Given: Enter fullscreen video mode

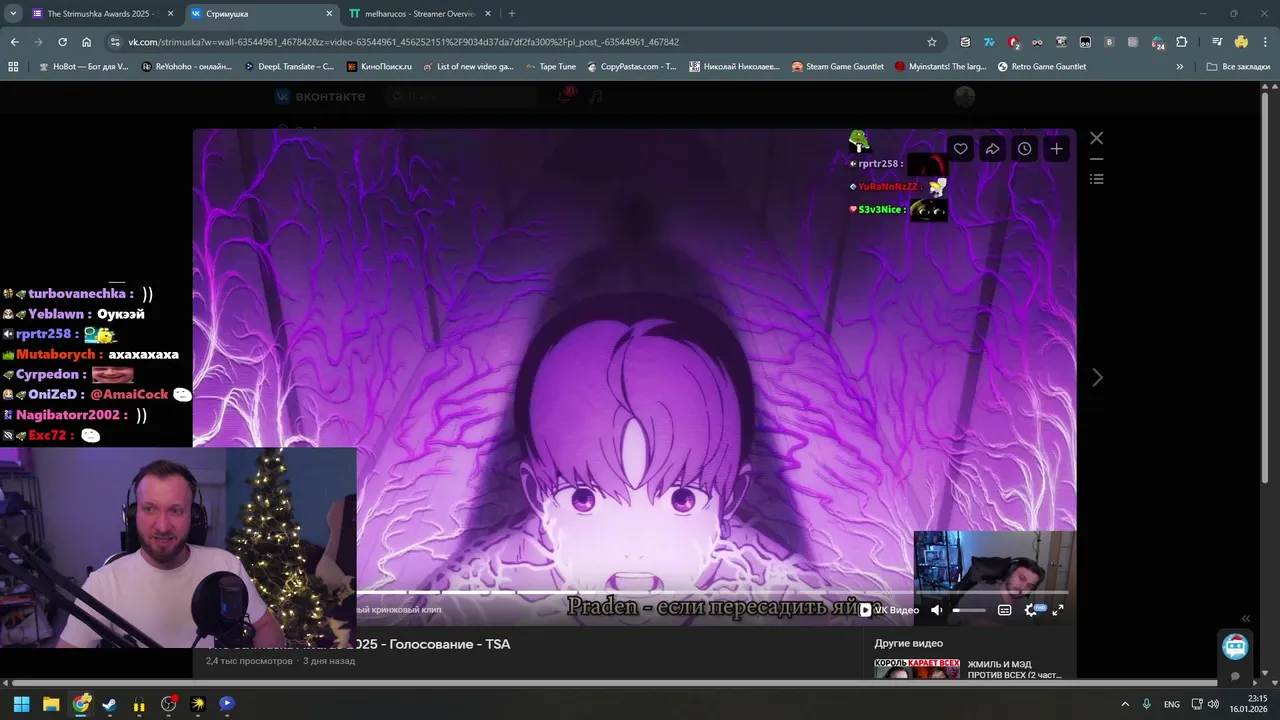Looking at the screenshot, I should pyautogui.click(x=1058, y=610).
